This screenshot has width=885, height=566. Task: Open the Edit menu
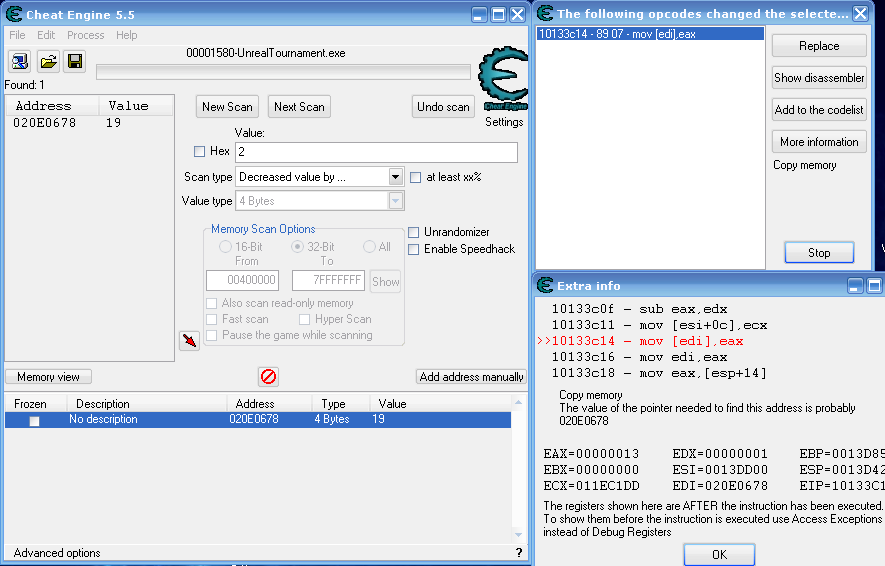[x=46, y=35]
